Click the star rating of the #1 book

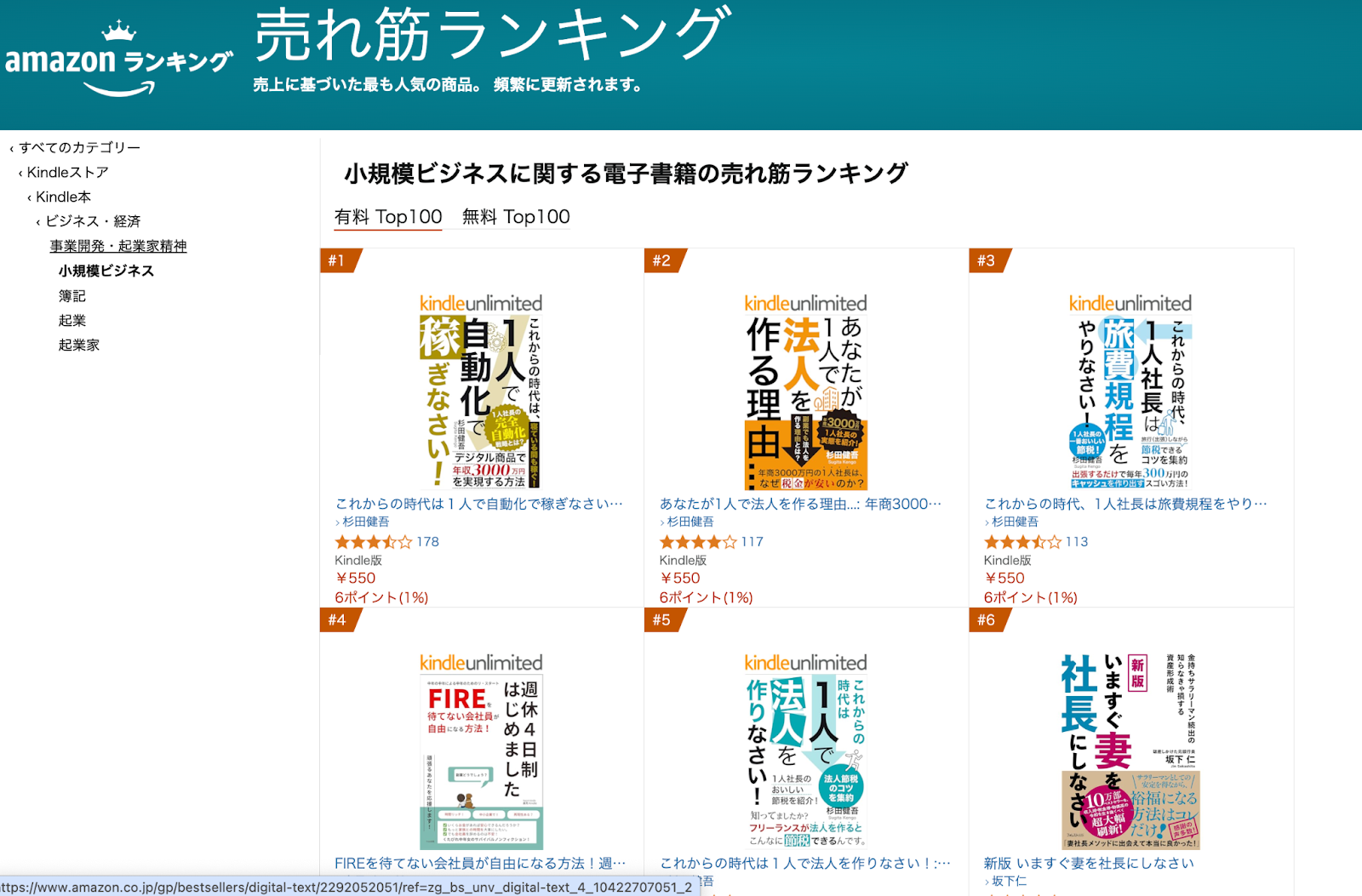click(374, 542)
